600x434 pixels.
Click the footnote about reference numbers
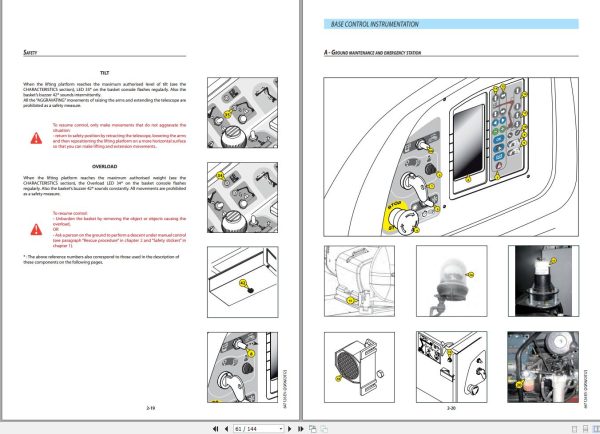click(101, 259)
